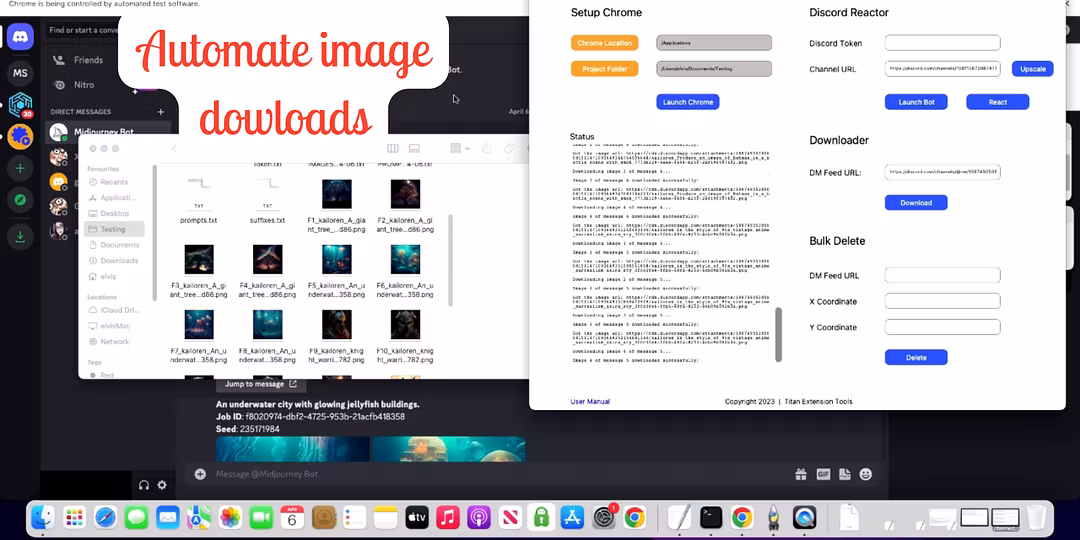Open Terminal from the dock

[711, 517]
